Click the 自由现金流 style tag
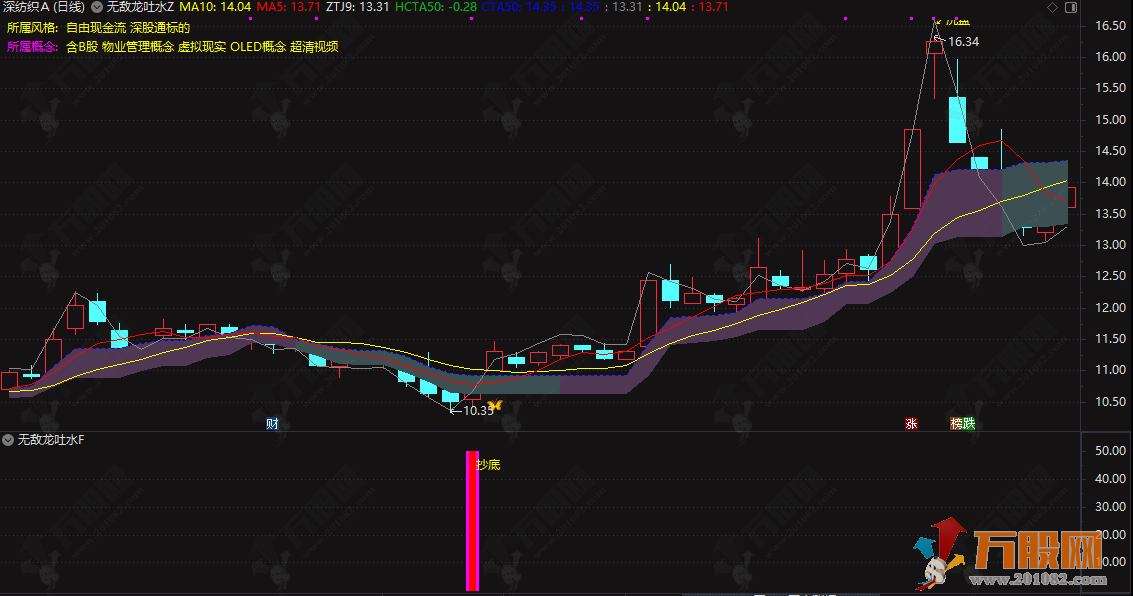The height and width of the screenshot is (596, 1133). click(96, 27)
